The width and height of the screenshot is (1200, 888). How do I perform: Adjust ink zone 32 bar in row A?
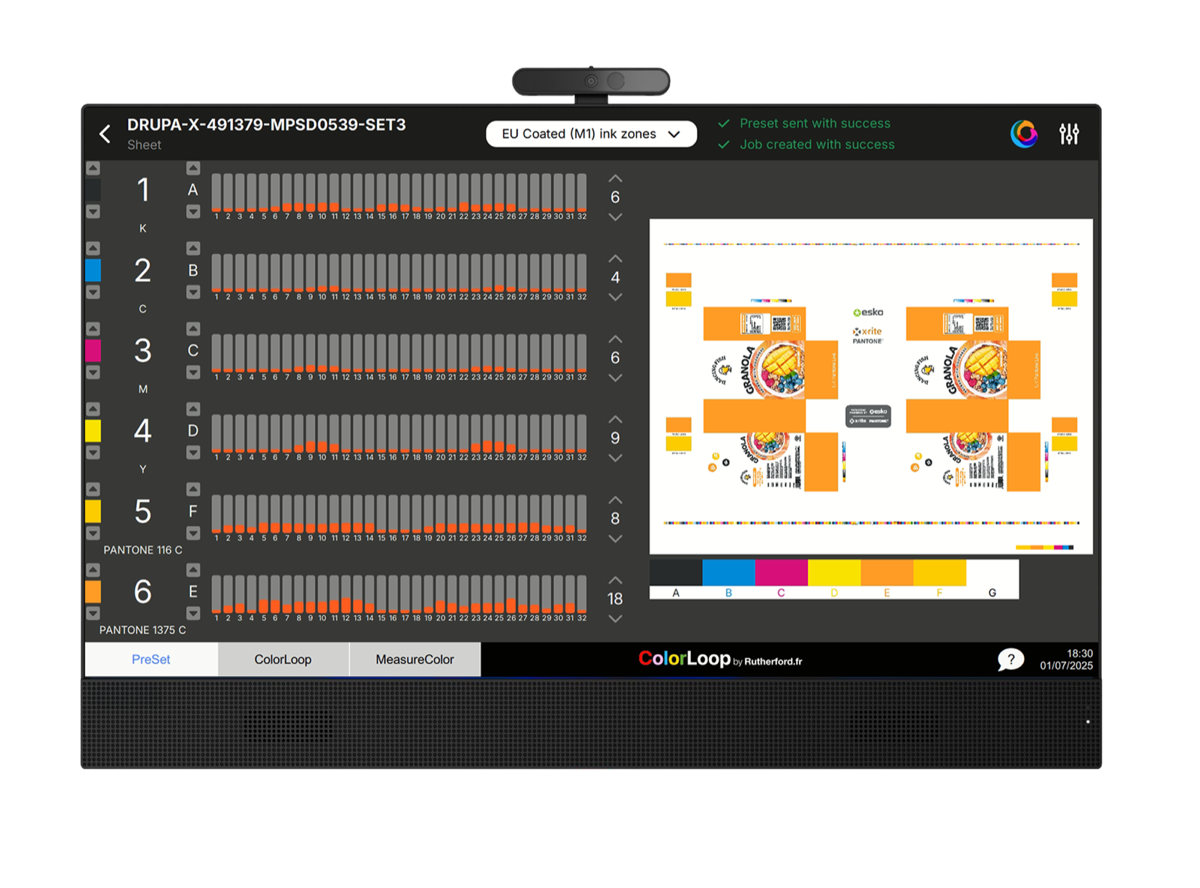click(582, 192)
